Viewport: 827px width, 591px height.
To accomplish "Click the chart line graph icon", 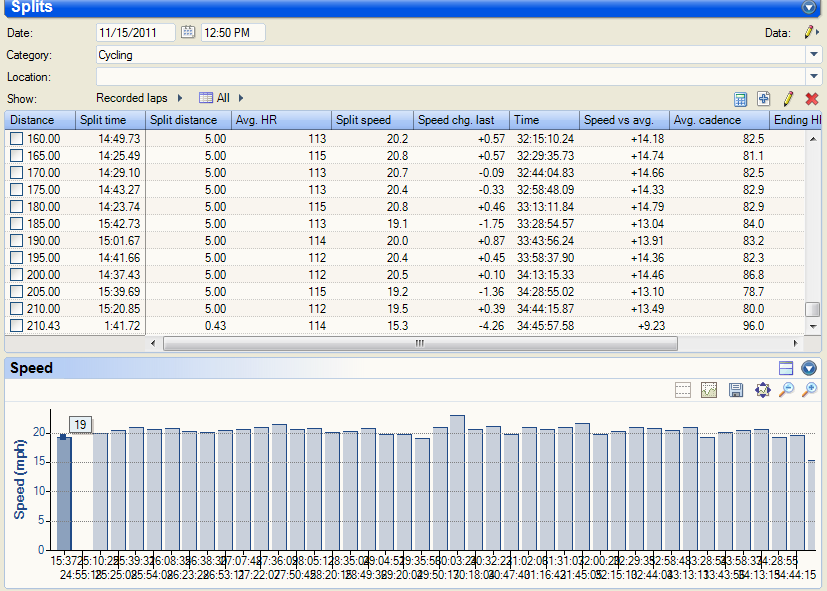I will pos(709,390).
